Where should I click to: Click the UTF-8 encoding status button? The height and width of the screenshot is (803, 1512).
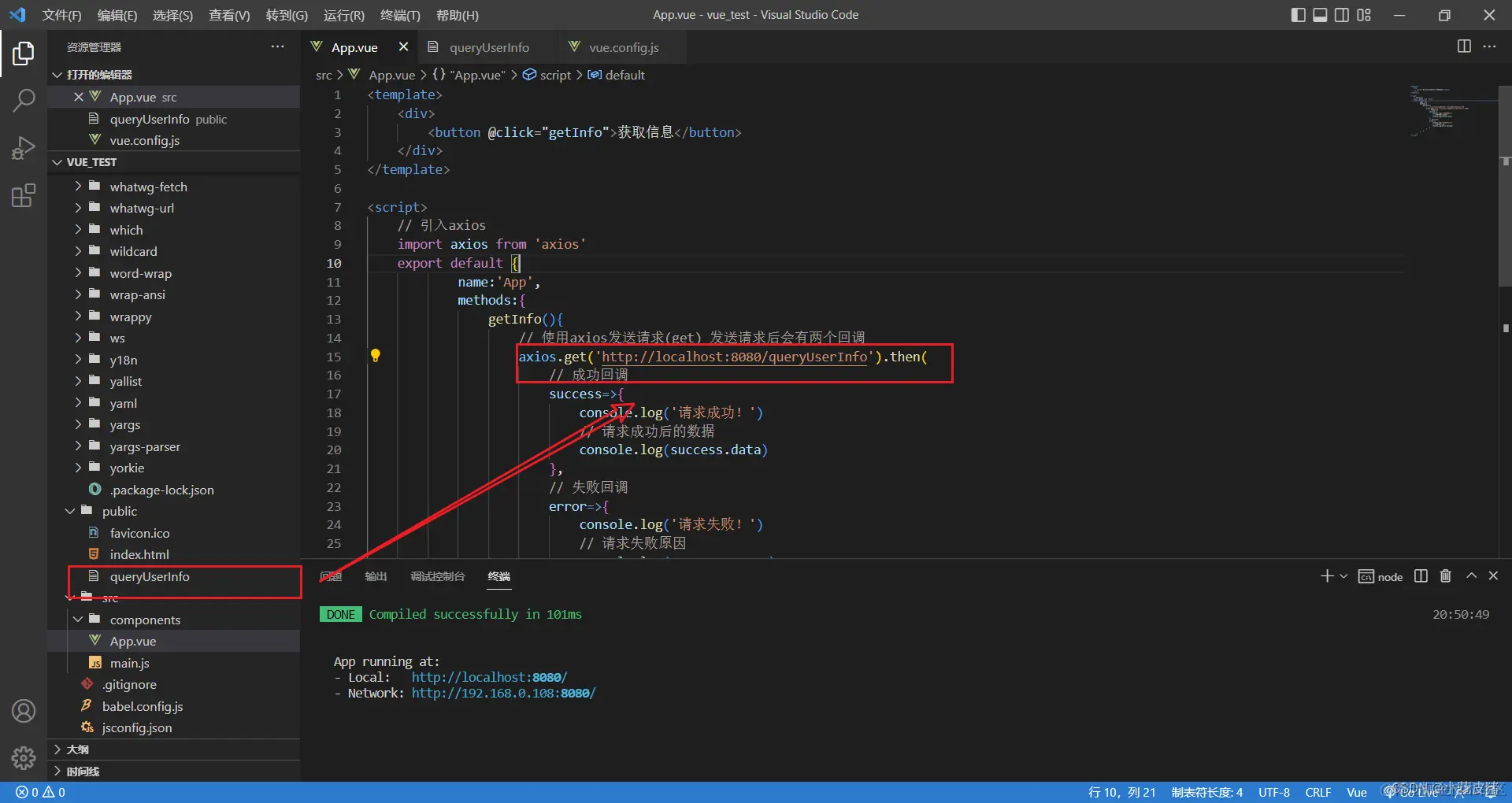(1273, 792)
